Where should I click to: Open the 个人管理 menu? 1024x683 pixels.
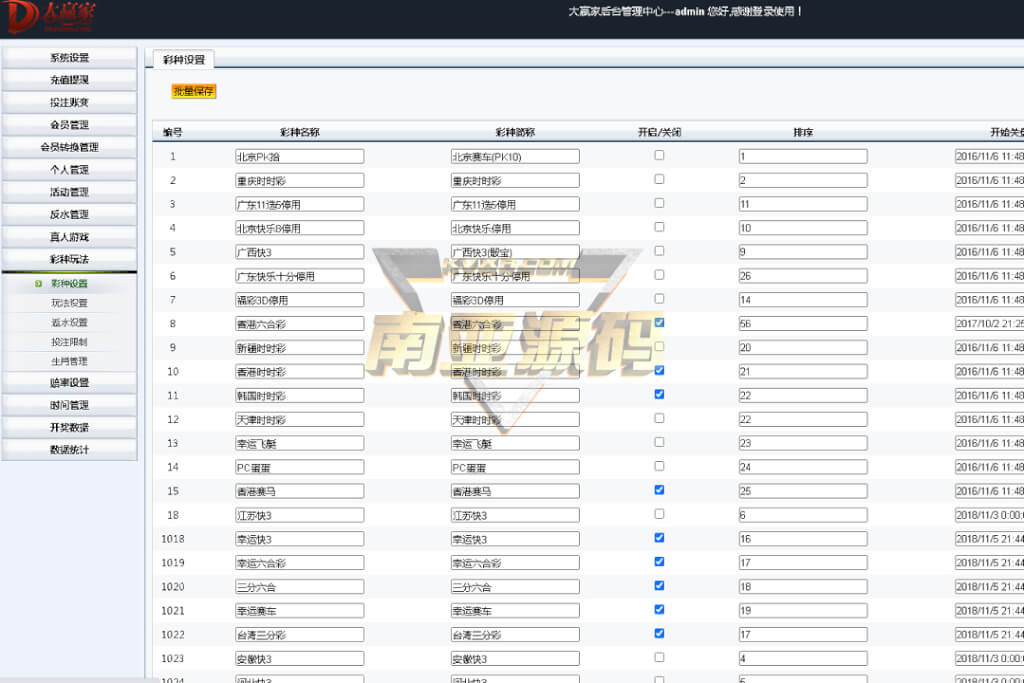(69, 170)
